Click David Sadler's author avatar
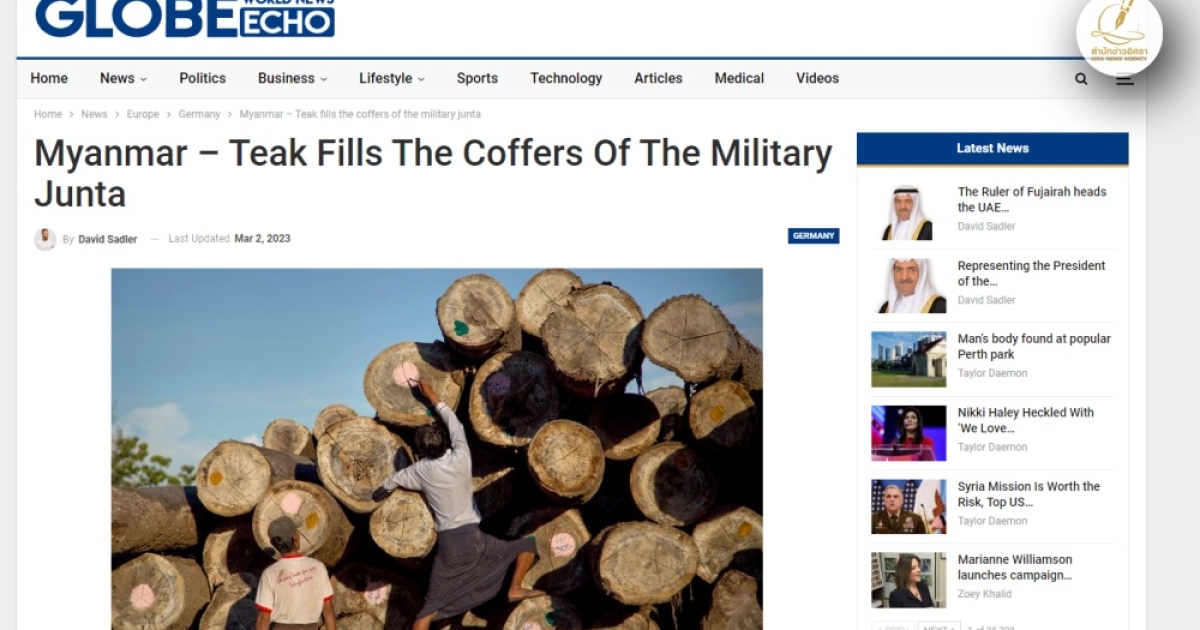This screenshot has height=630, width=1200. point(45,239)
